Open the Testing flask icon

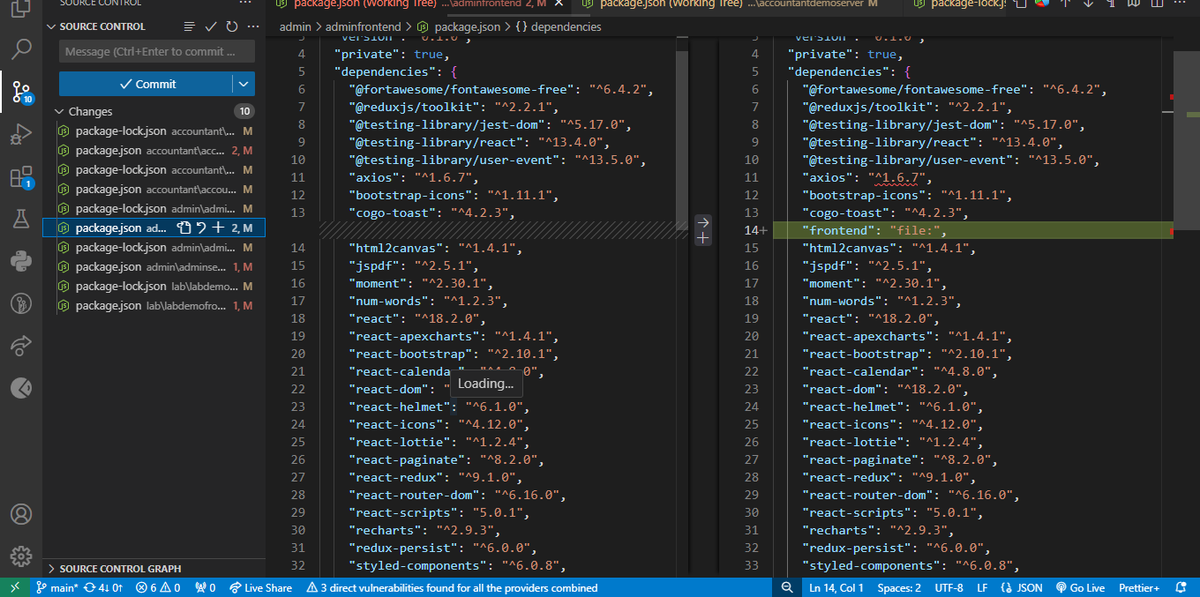(x=23, y=220)
